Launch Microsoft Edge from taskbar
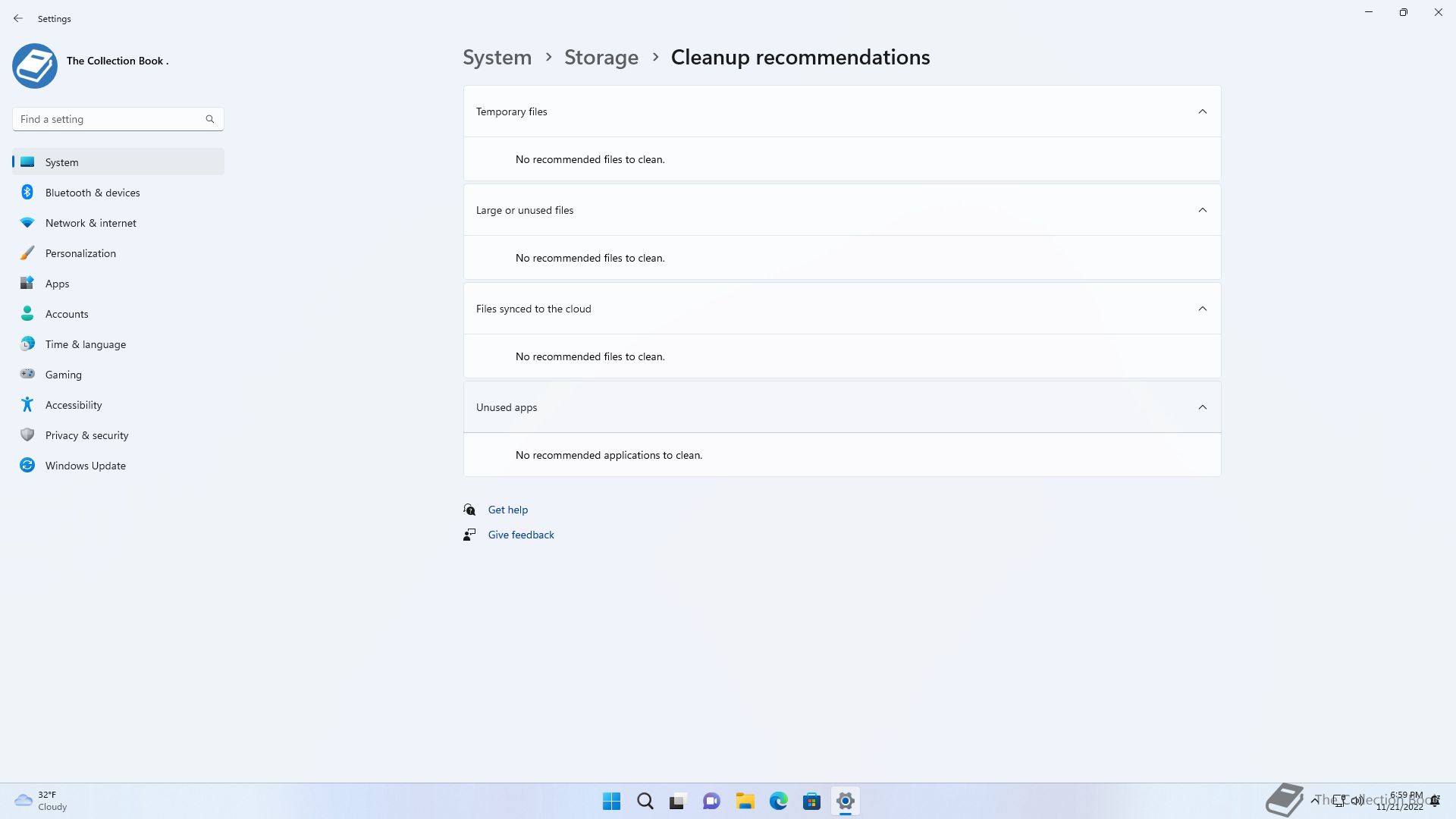Screen dimensions: 1456x819 778,801
